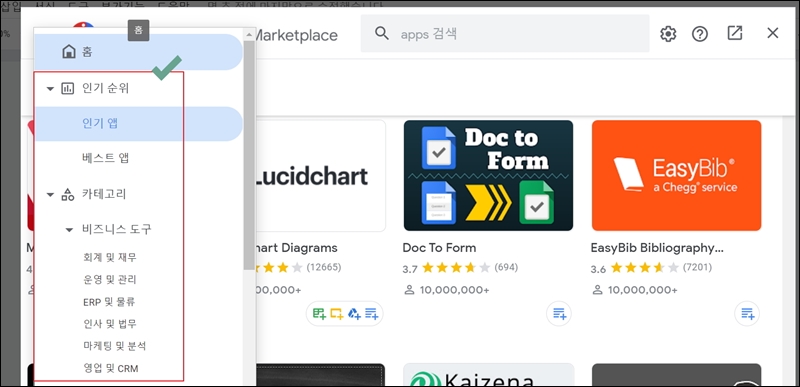
Task: Open the Kaizena app thumbnail
Action: tap(488, 375)
